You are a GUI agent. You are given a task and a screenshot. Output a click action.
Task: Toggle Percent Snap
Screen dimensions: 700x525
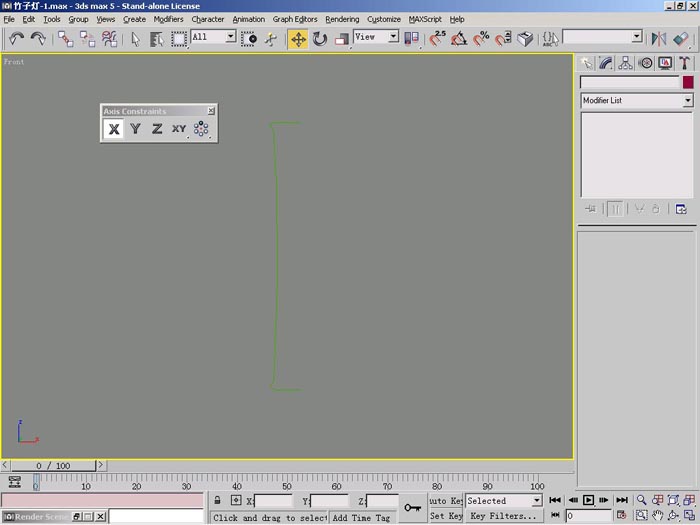[x=481, y=39]
